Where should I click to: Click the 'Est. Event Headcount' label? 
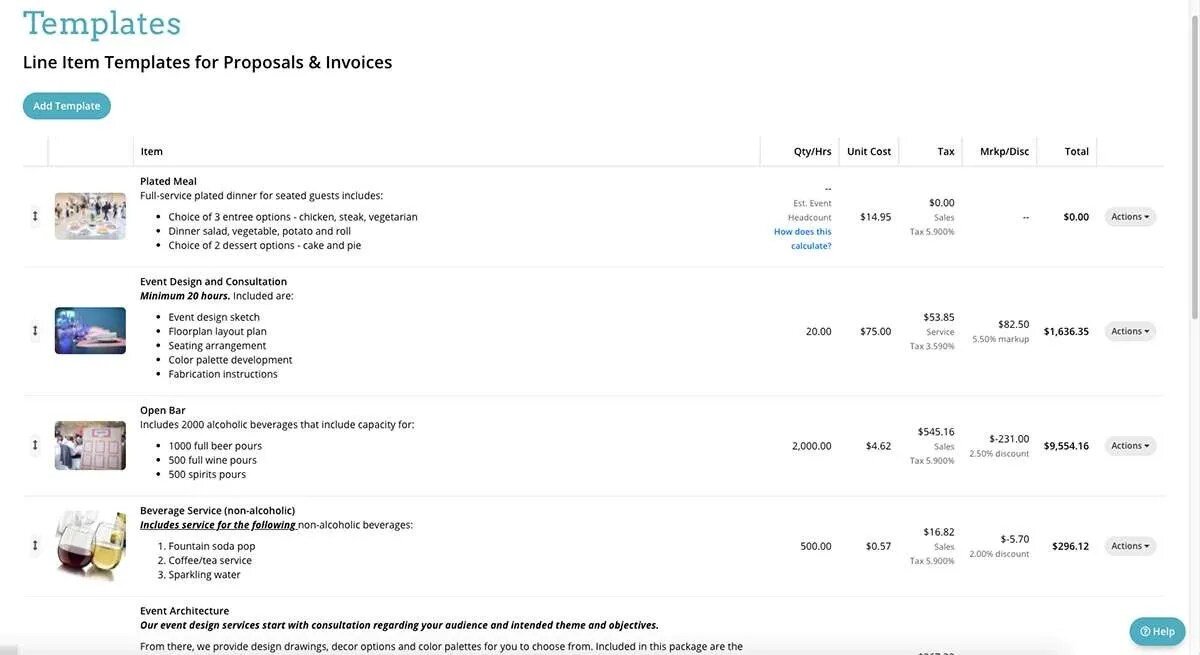(810, 210)
